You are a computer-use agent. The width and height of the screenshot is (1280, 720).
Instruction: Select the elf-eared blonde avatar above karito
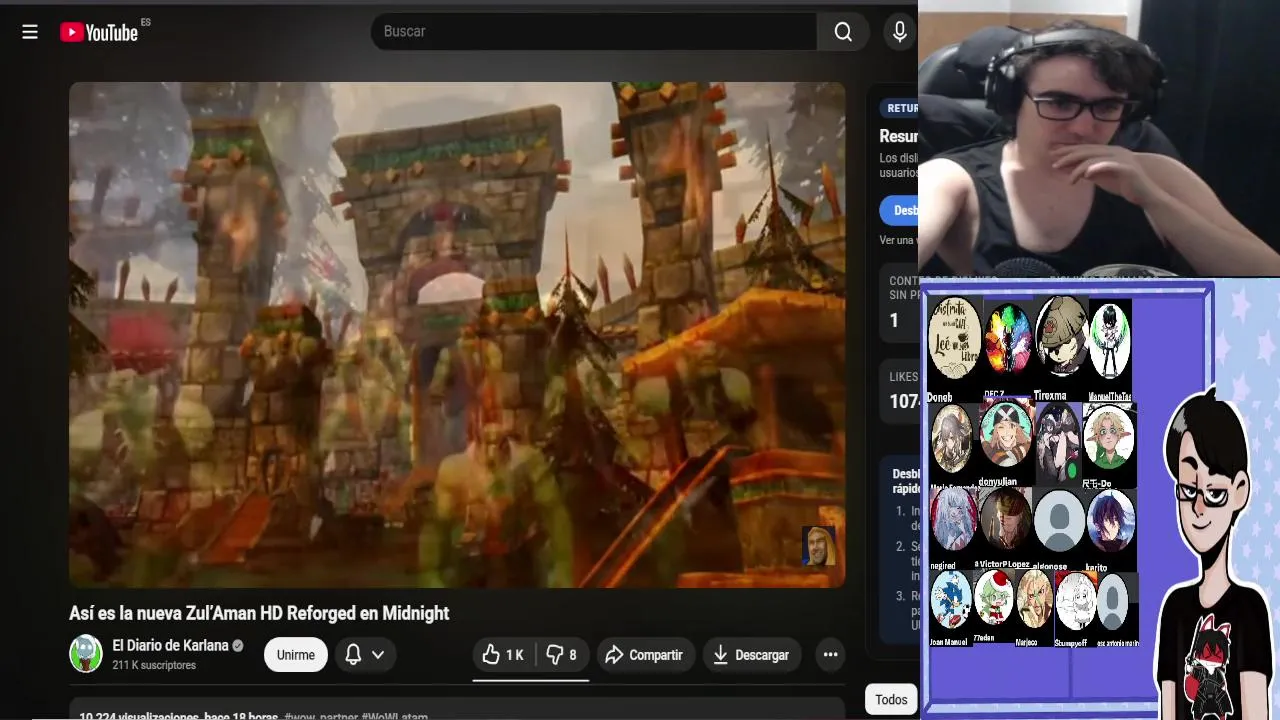pyautogui.click(x=1109, y=437)
